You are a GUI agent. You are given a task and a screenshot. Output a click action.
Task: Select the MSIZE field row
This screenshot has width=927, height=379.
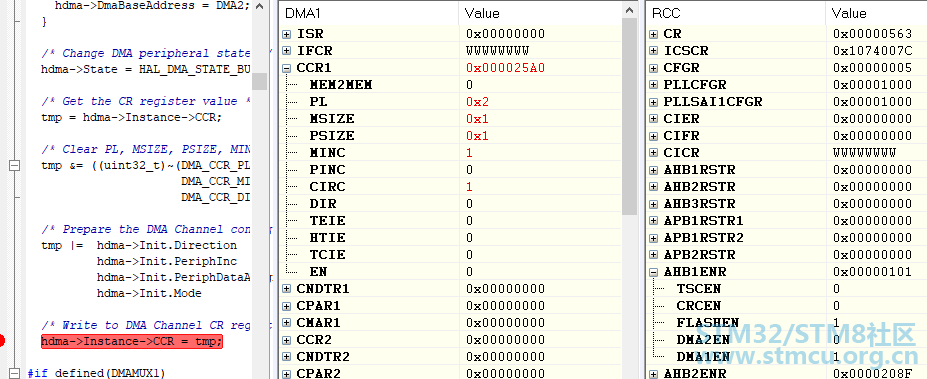tap(450, 119)
